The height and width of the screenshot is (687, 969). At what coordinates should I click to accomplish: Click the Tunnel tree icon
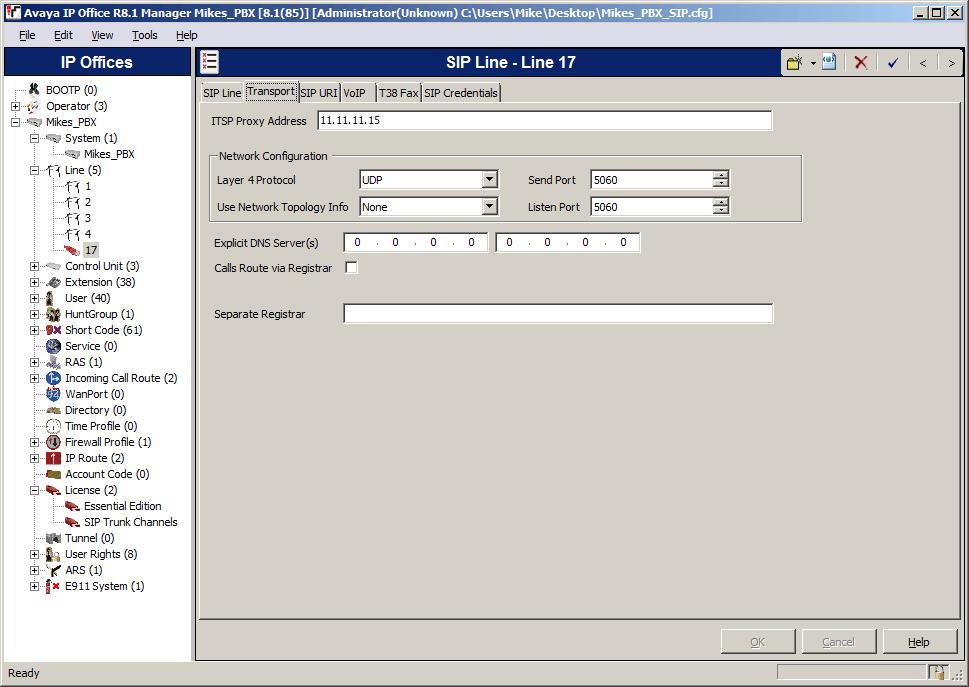click(x=54, y=539)
